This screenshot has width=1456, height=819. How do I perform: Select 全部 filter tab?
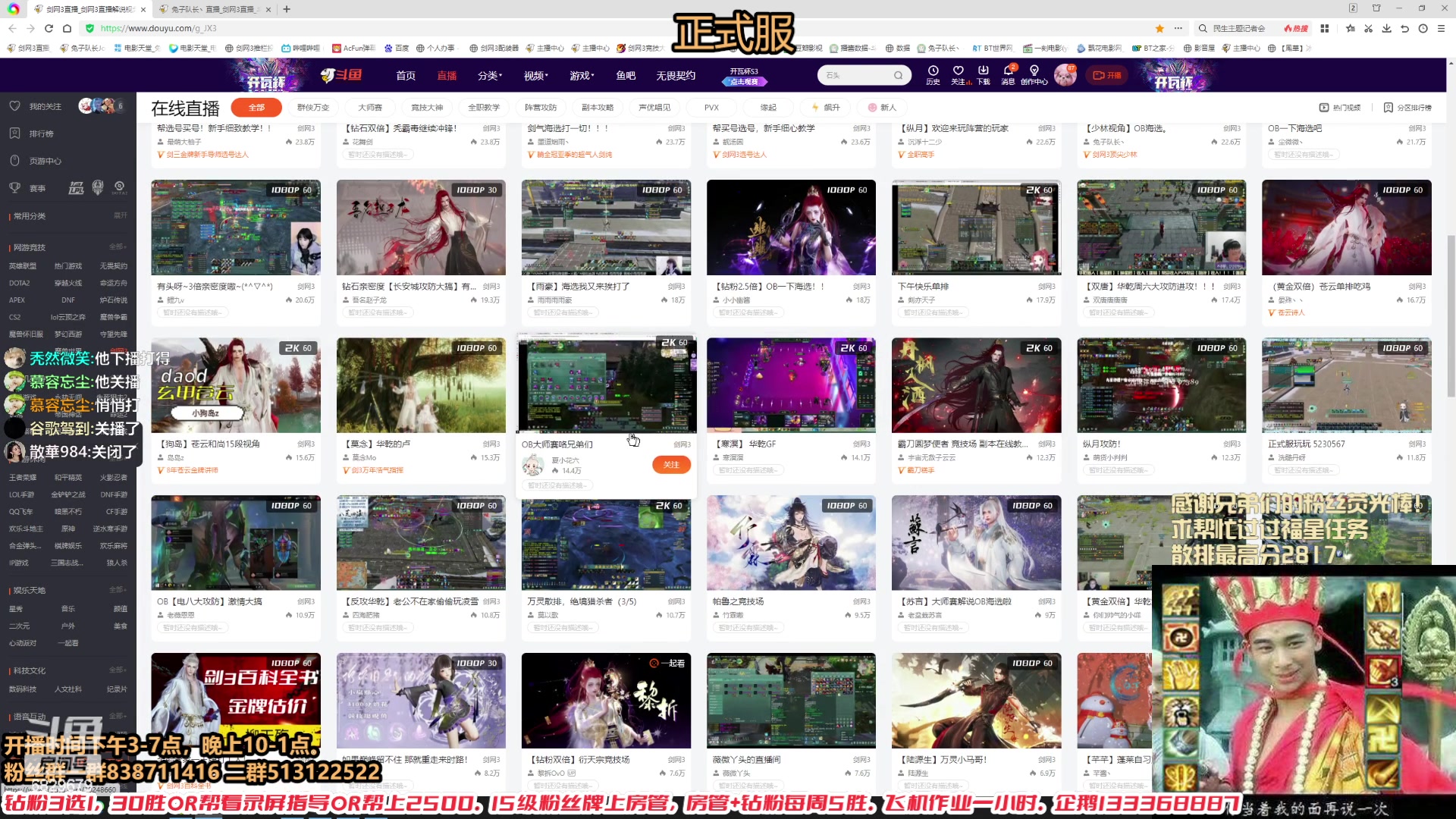click(x=256, y=108)
